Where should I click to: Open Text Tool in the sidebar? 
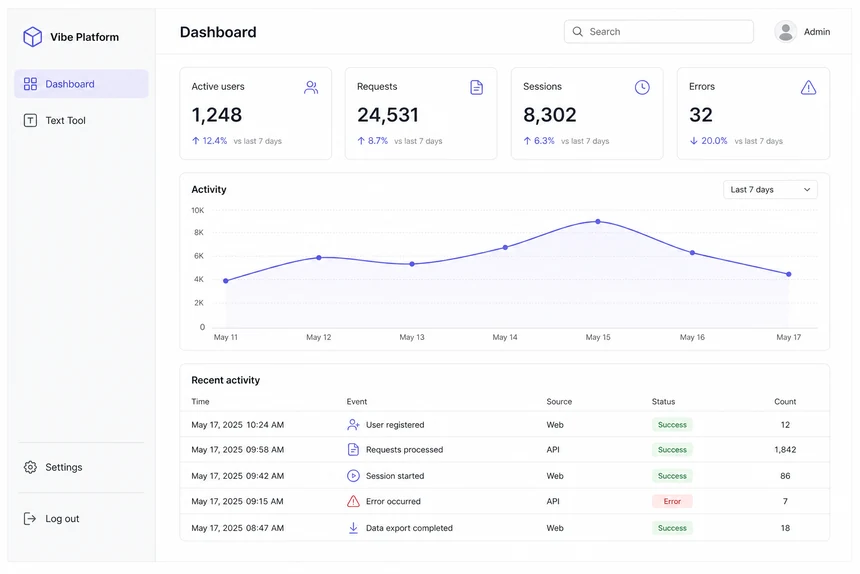pyautogui.click(x=81, y=120)
